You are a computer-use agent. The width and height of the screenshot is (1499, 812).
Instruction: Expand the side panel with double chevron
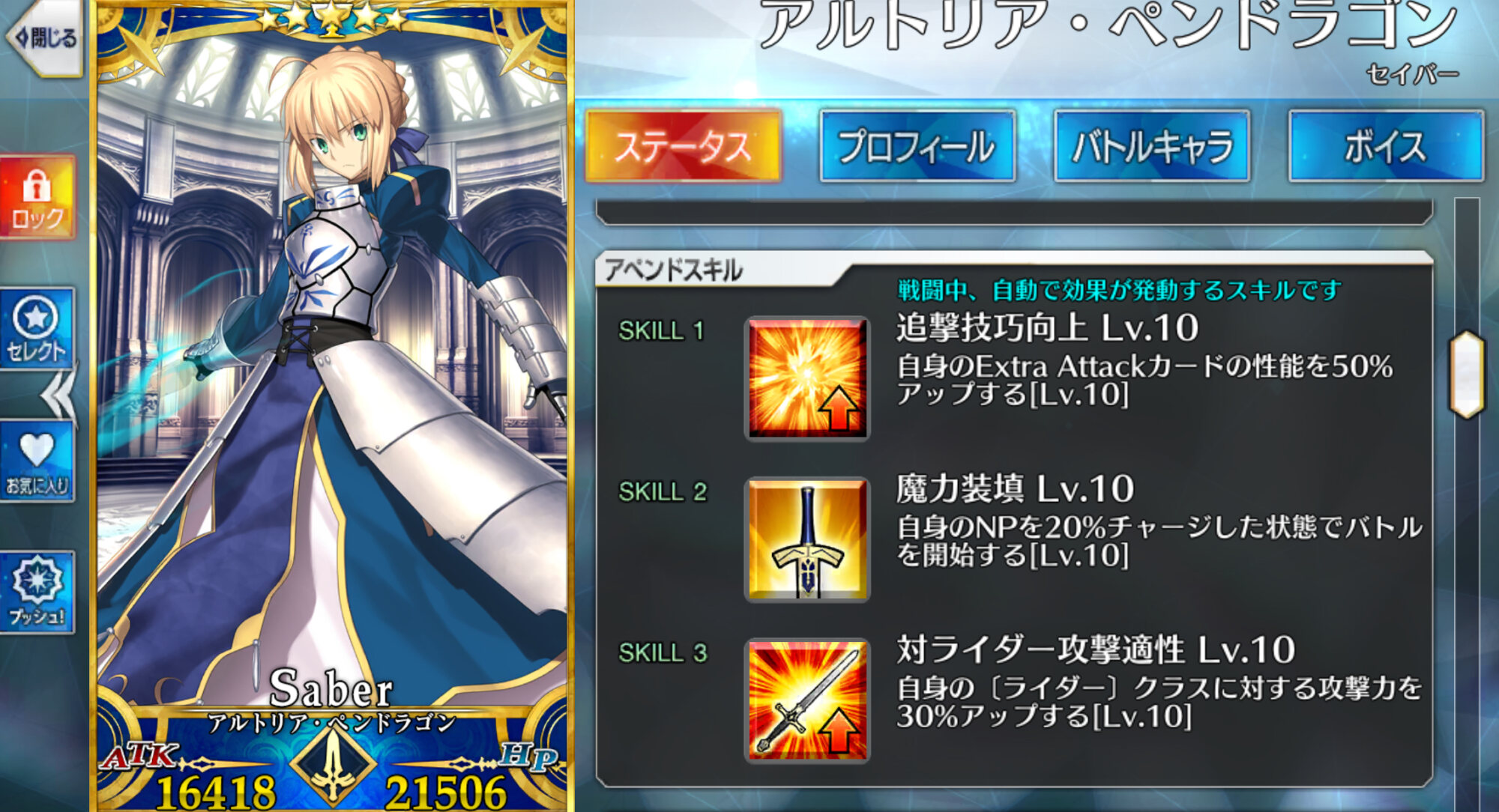[58, 395]
